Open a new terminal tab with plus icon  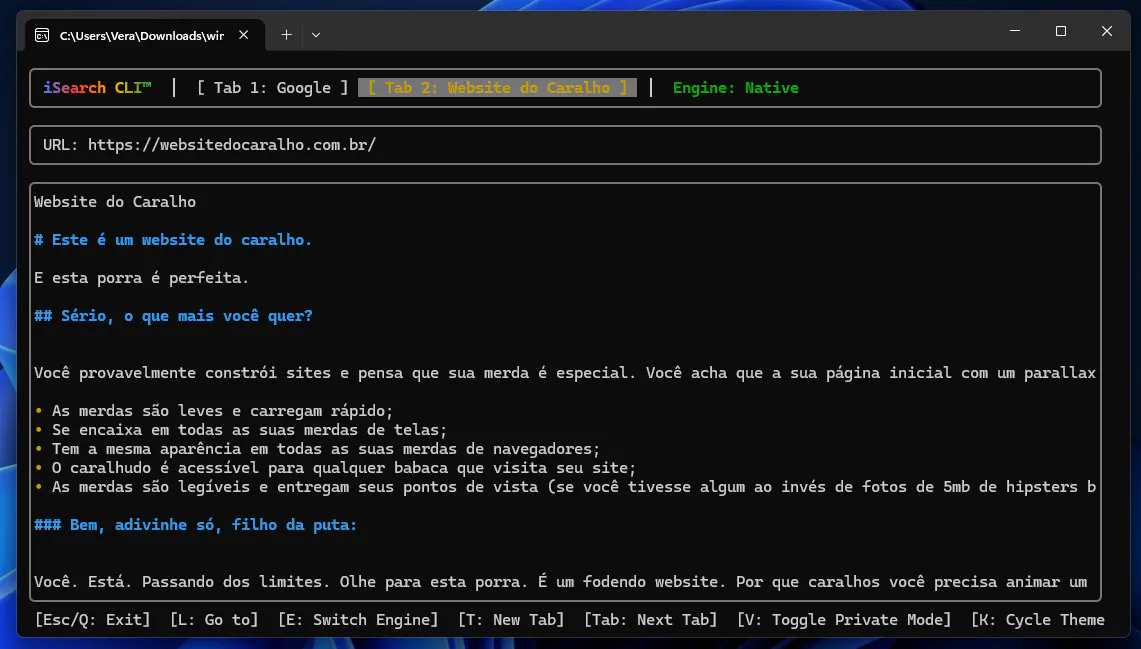click(287, 35)
